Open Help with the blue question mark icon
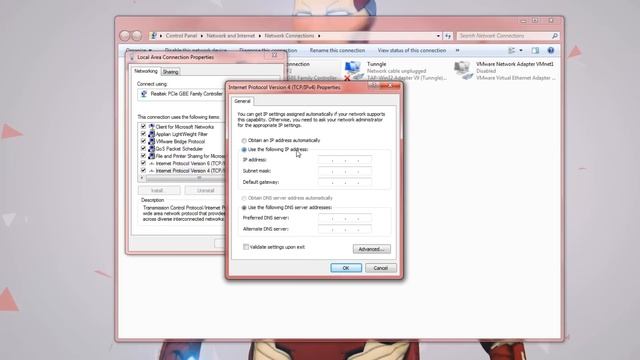Viewport: 640px width, 360px height. point(551,50)
